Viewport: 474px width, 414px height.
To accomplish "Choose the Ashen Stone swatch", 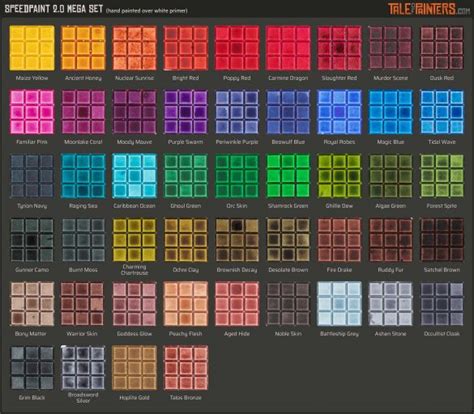I will click(390, 304).
